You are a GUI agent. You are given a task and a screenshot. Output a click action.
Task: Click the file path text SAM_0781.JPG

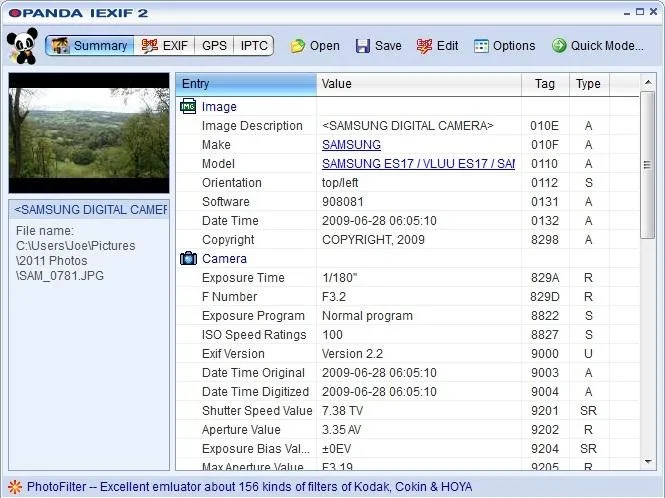pyautogui.click(x=60, y=276)
